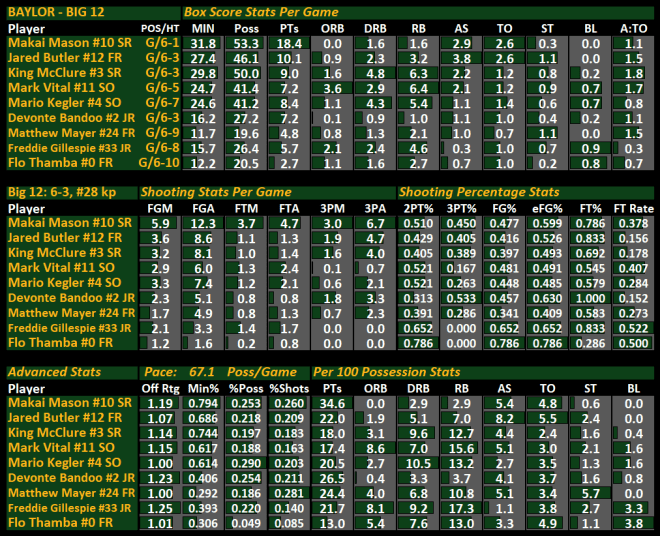Click the BAYLOR - BIG 12 title cell
This screenshot has width=660, height=536.
(x=93, y=12)
